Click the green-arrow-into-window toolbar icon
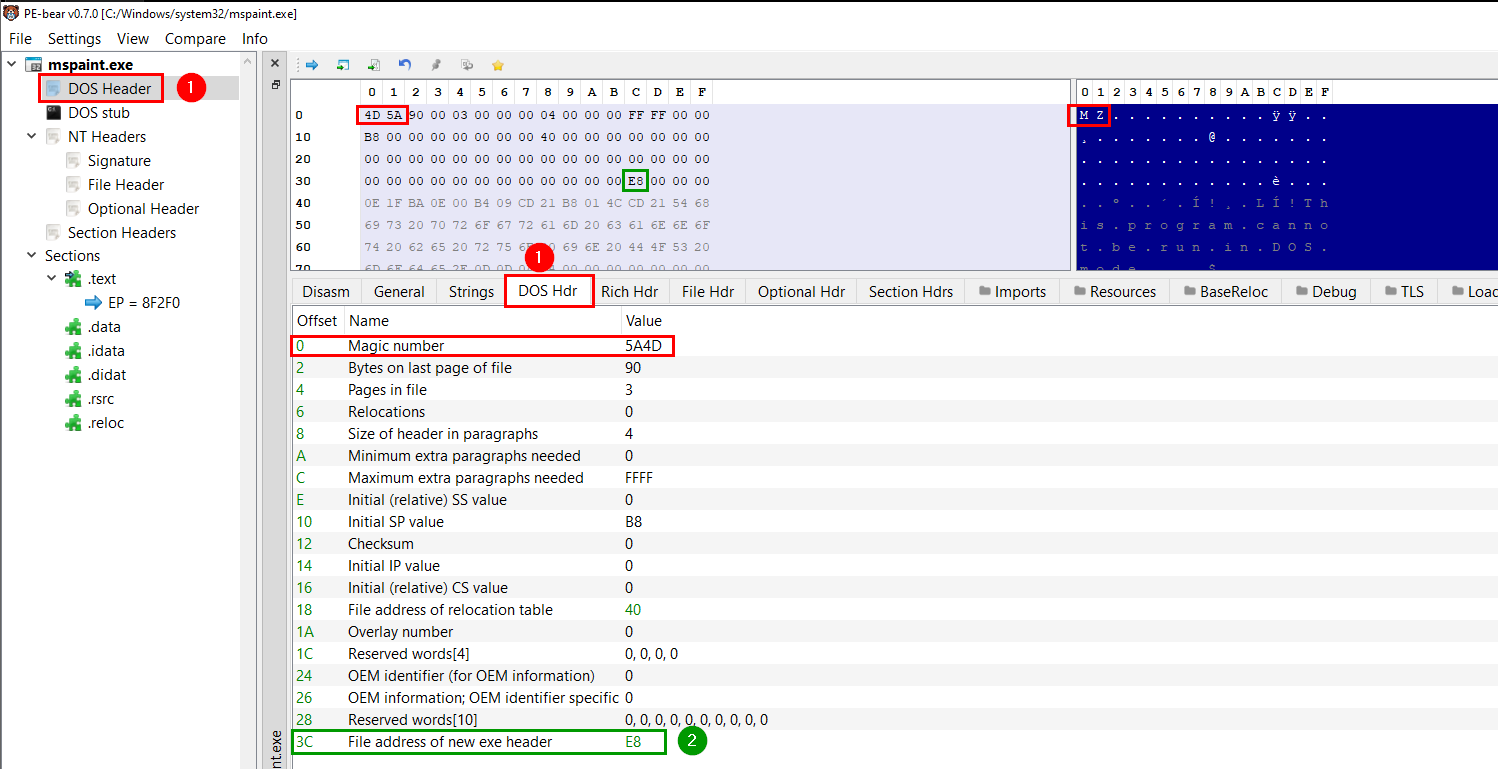The height and width of the screenshot is (769, 1498). (343, 65)
